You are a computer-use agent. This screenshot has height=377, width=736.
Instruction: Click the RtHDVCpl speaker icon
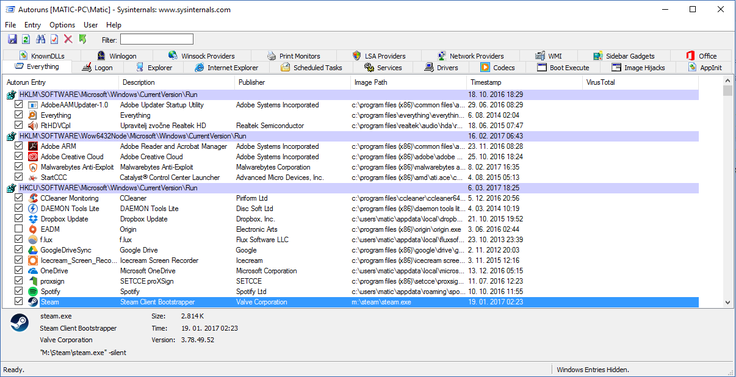tap(32, 125)
